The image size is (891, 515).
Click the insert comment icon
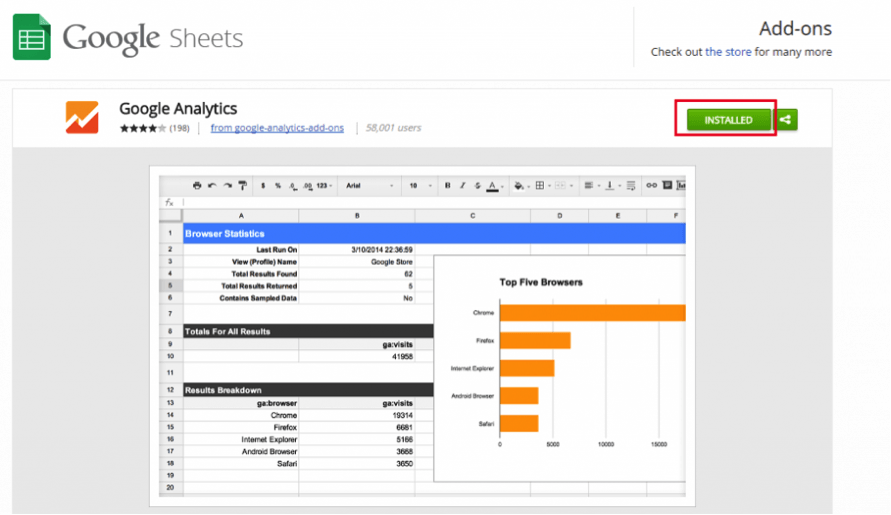[x=667, y=185]
